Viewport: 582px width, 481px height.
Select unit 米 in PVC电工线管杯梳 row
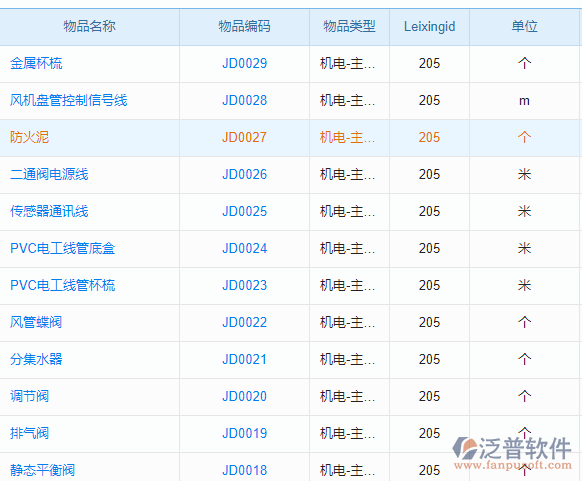point(524,285)
